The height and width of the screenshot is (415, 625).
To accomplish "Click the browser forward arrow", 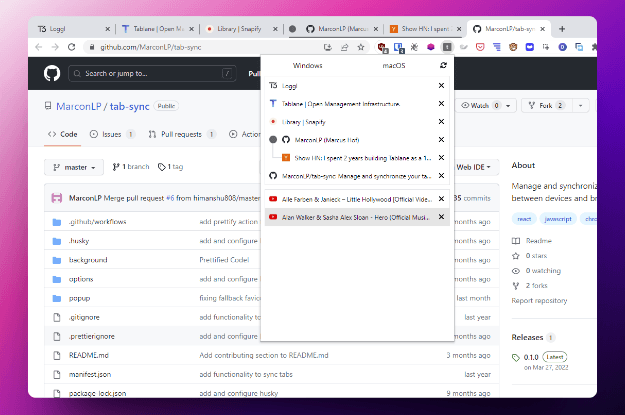I will pos(55,47).
